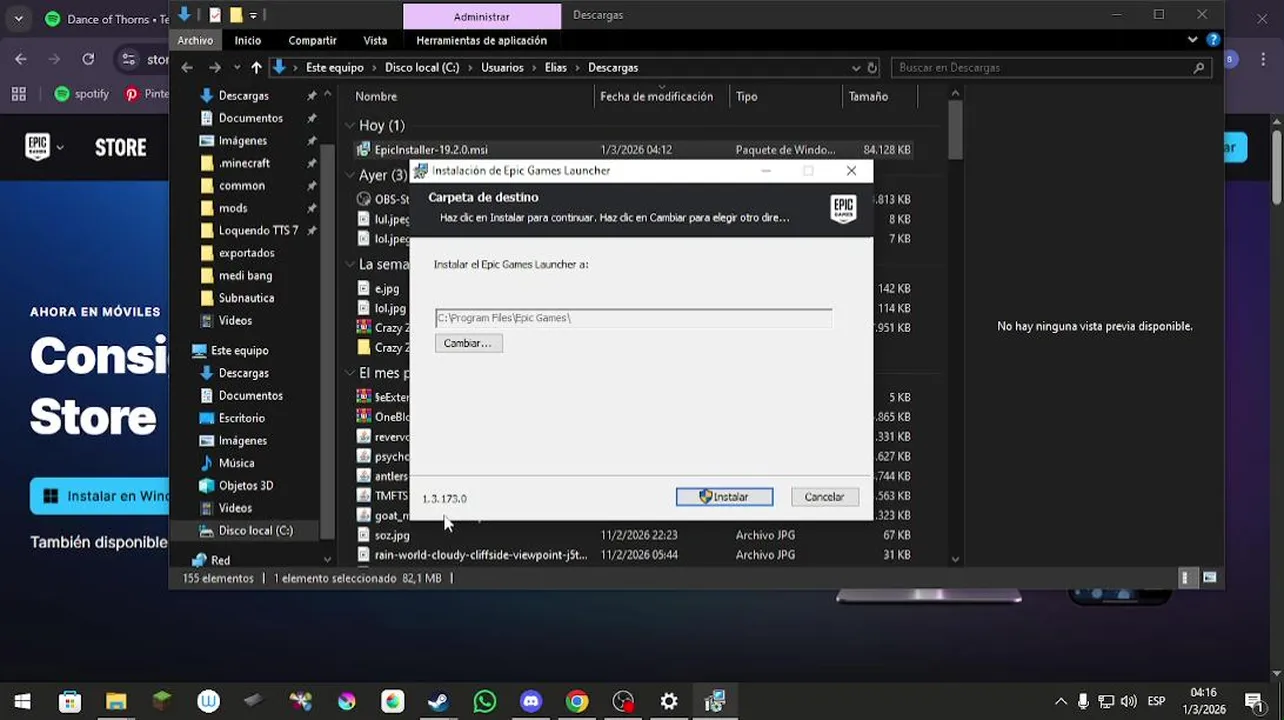Open OBS Studio from the taskbar
Image resolution: width=1284 pixels, height=720 pixels.
(623, 701)
